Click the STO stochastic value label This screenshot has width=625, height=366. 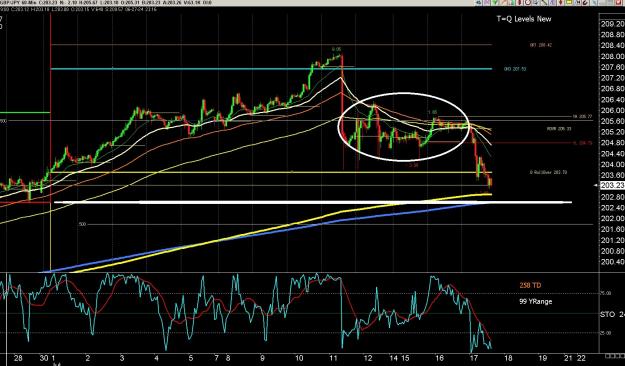(x=613, y=315)
